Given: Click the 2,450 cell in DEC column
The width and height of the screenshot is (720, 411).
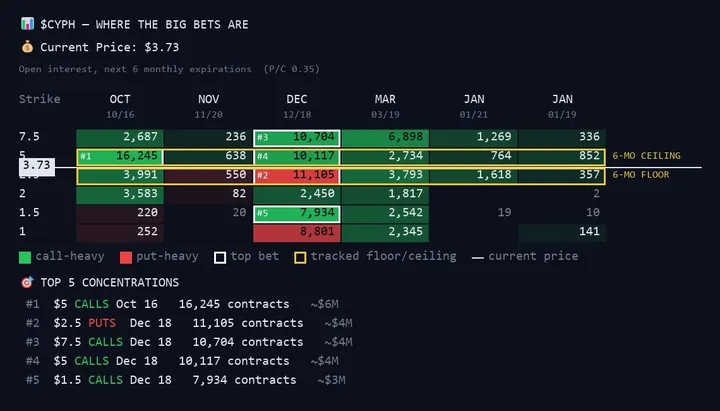Looking at the screenshot, I should point(297,195).
